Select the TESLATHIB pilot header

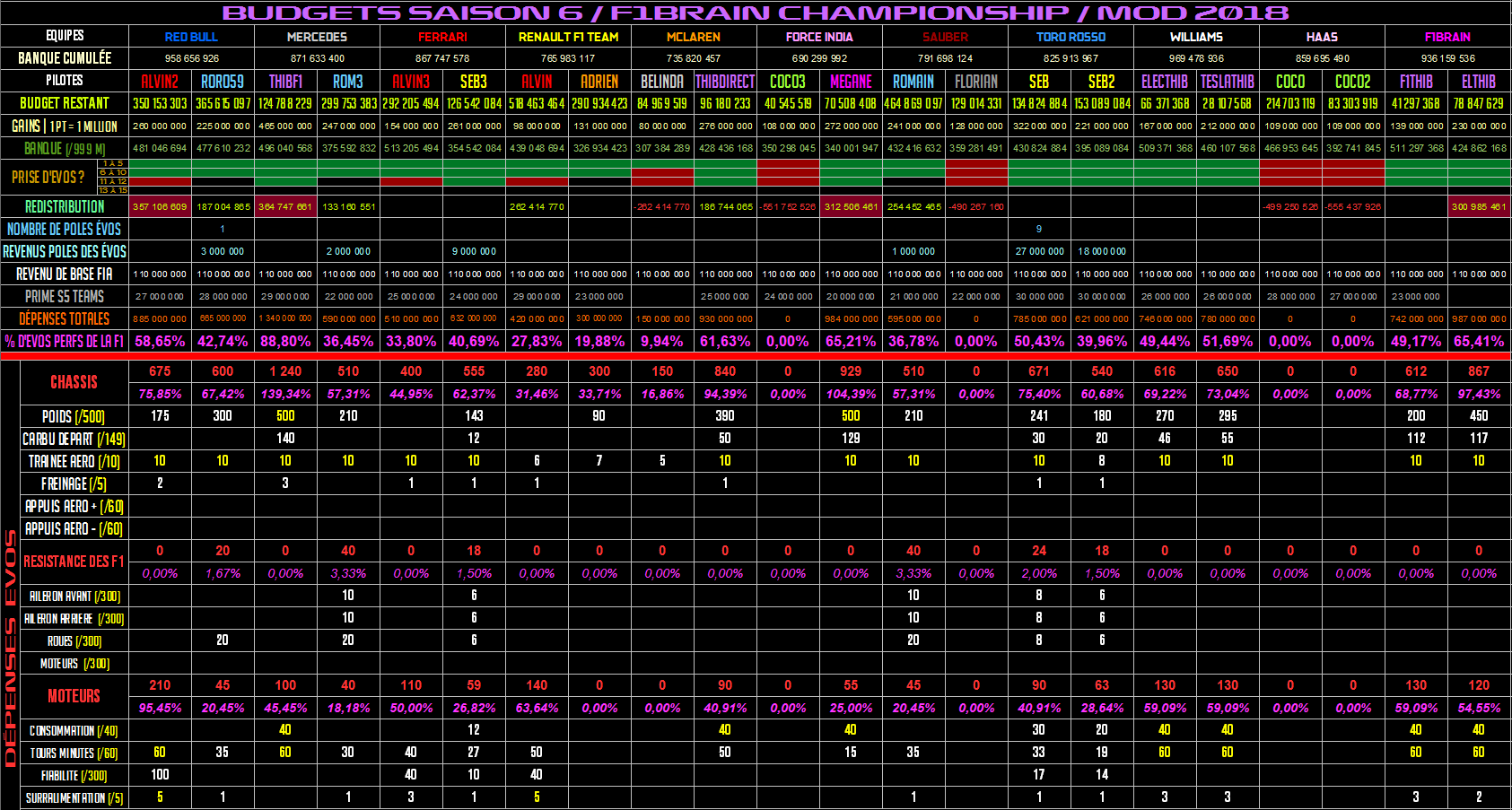coord(1228,81)
